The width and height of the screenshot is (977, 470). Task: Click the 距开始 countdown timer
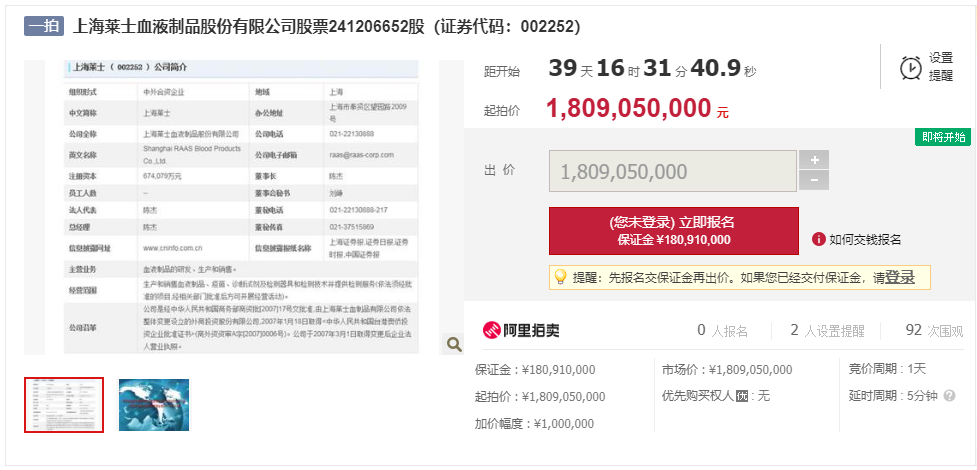[x=652, y=69]
